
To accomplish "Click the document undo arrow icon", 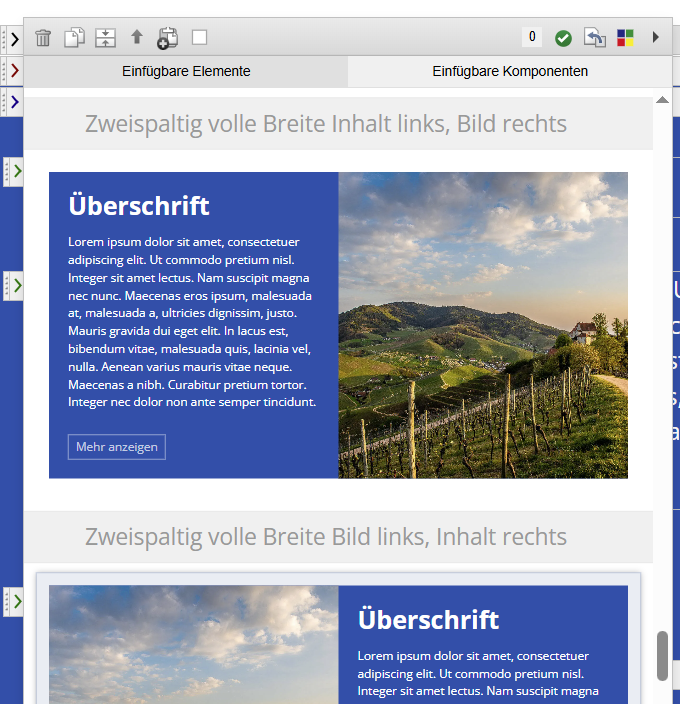I will (595, 37).
